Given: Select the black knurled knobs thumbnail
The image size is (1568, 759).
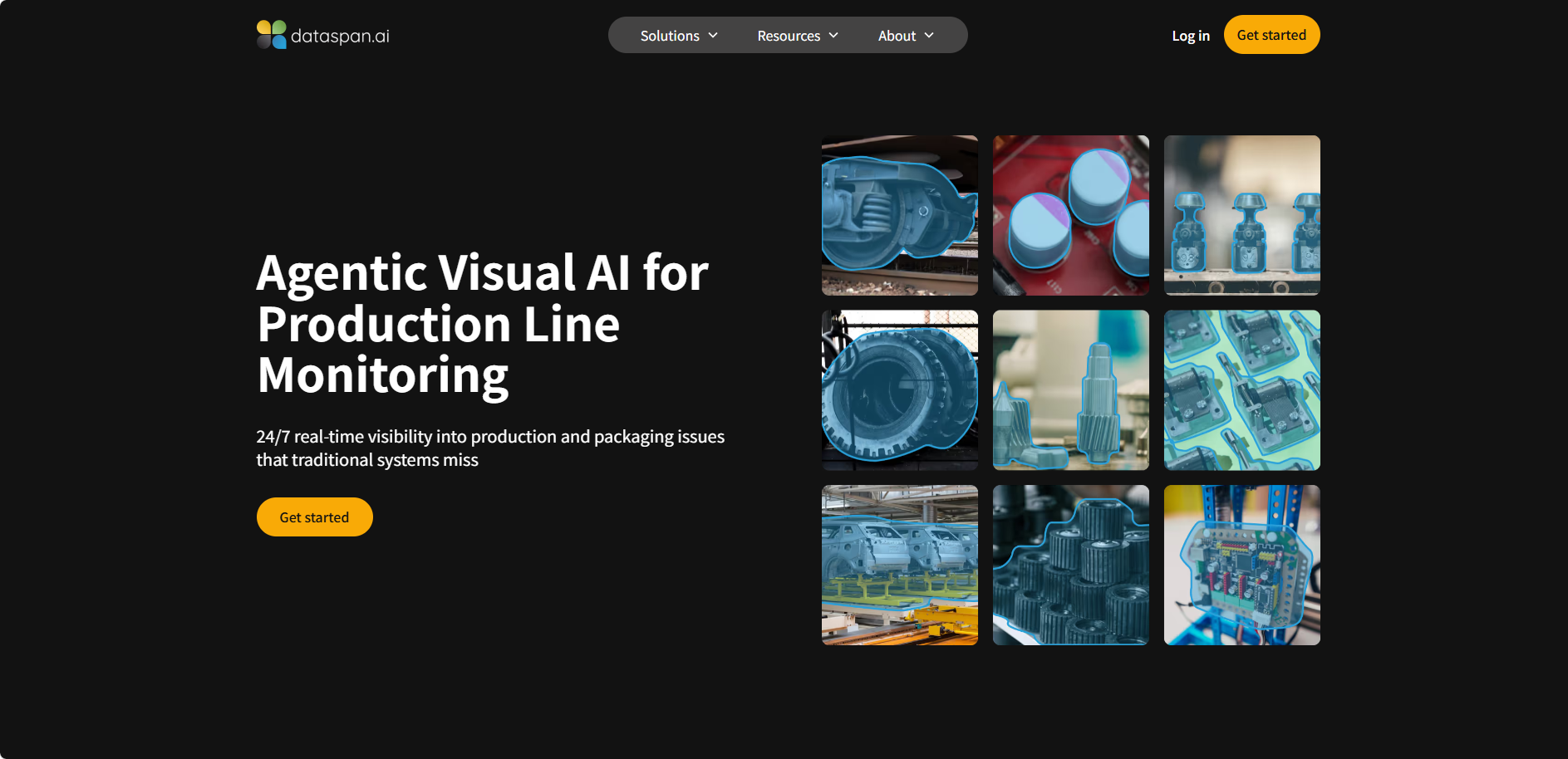Looking at the screenshot, I should (1071, 566).
